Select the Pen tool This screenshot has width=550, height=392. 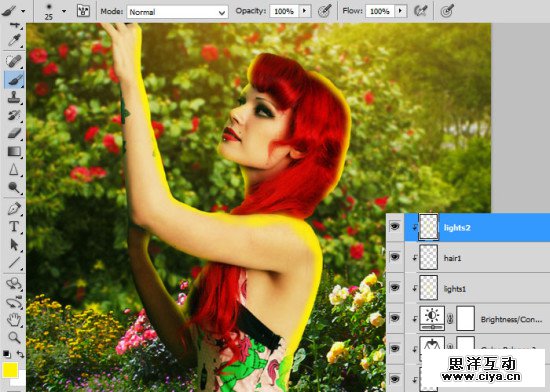(14, 209)
